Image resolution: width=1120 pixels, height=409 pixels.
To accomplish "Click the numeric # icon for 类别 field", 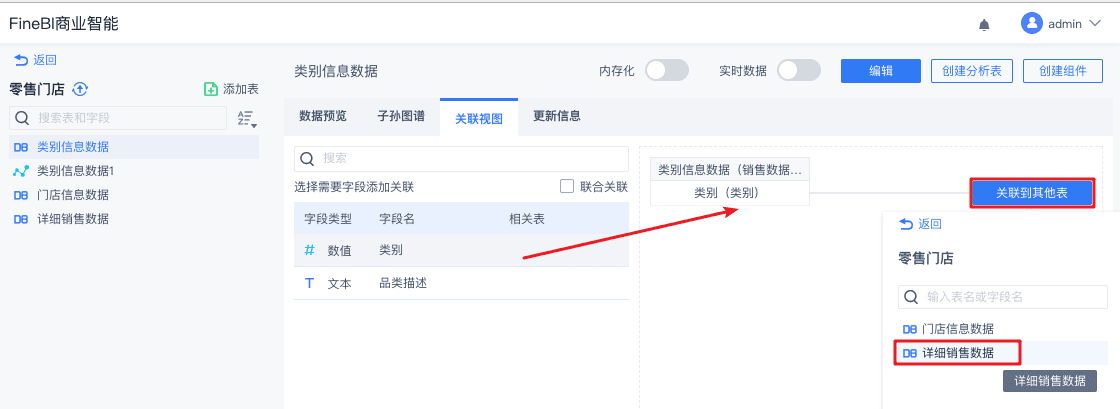I will click(310, 250).
